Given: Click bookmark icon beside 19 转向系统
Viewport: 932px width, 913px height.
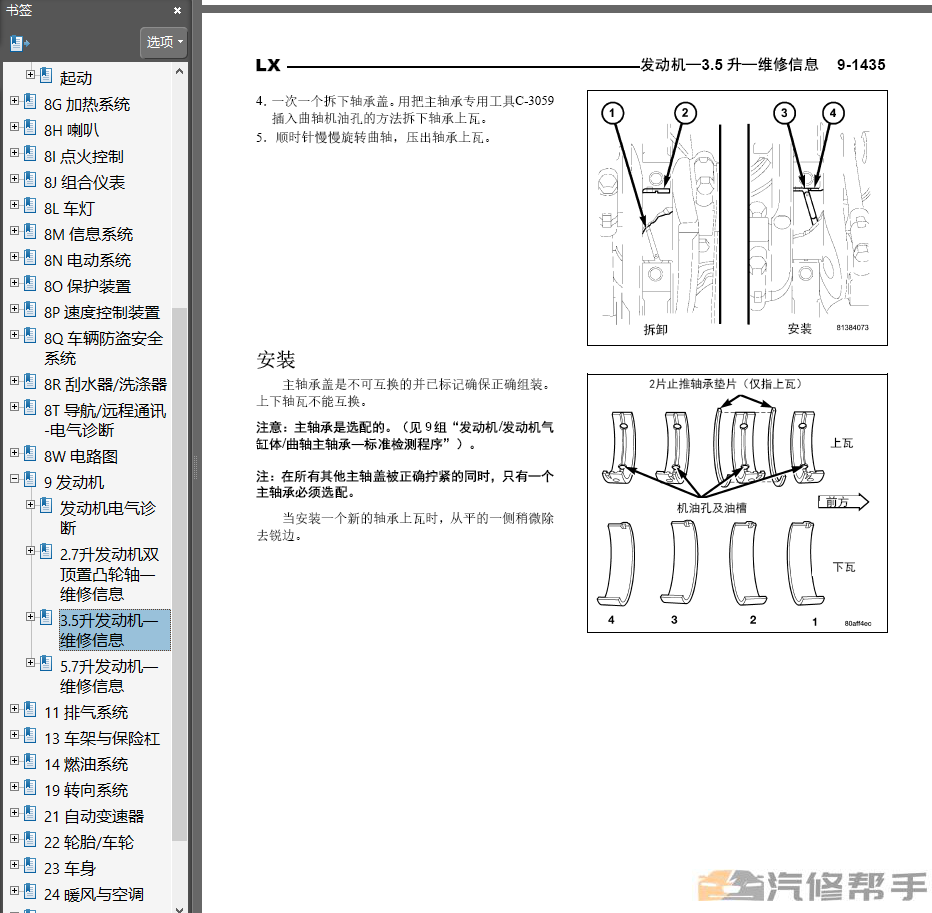Looking at the screenshot, I should tap(30, 788).
